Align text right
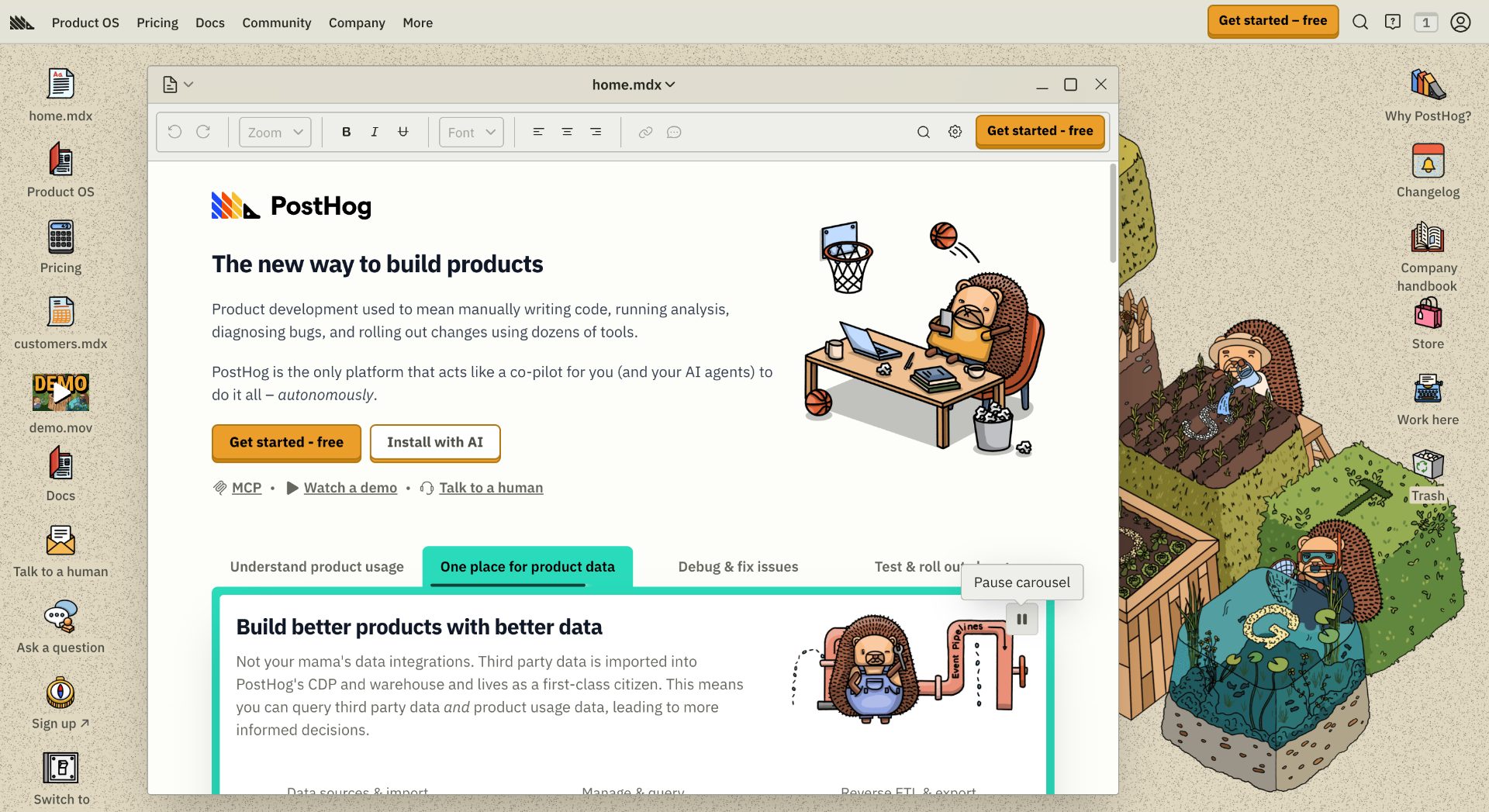Image resolution: width=1489 pixels, height=812 pixels. [596, 132]
